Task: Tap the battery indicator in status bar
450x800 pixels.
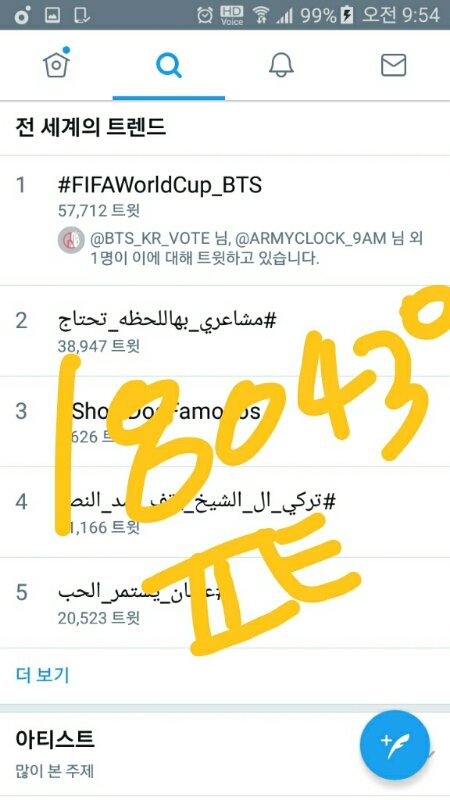Action: 347,15
